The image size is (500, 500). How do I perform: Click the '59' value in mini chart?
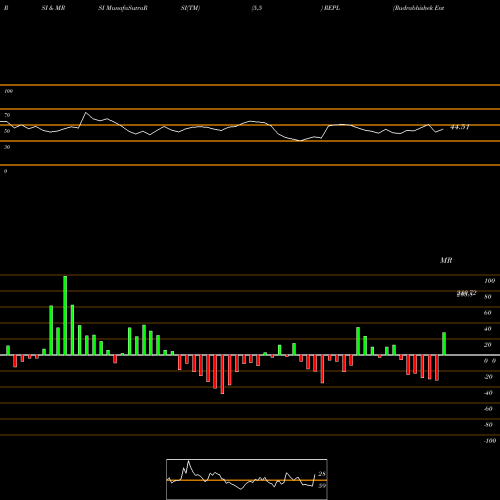coord(322,486)
